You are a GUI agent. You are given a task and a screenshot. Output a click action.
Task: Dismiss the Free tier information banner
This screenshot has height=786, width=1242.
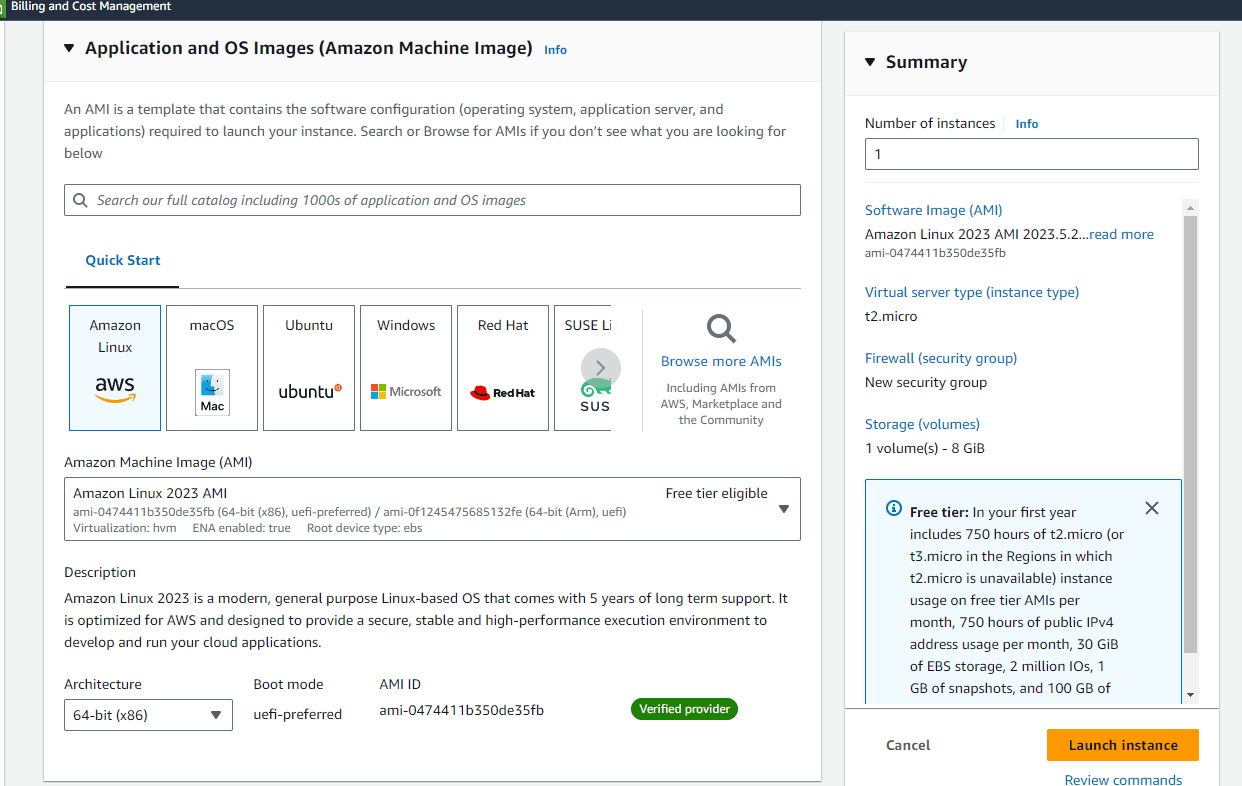pyautogui.click(x=1152, y=508)
